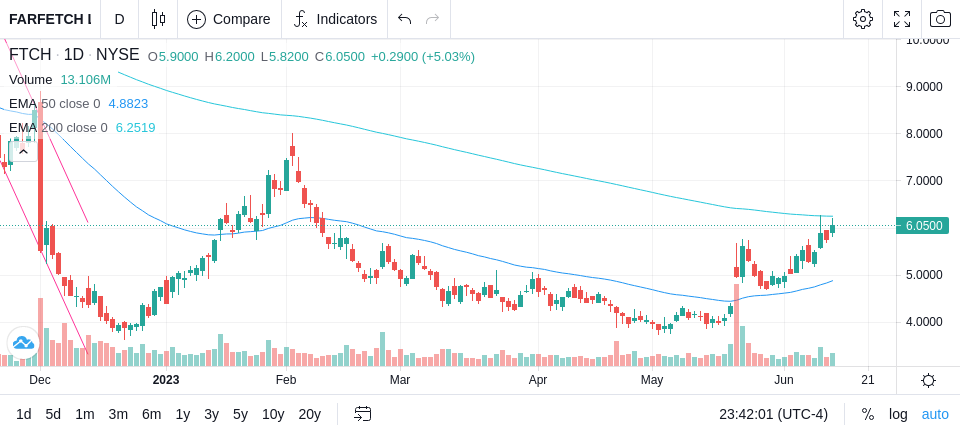This screenshot has width=960, height=433.
Task: Click the 2023 label on the time axis
Action: click(166, 380)
